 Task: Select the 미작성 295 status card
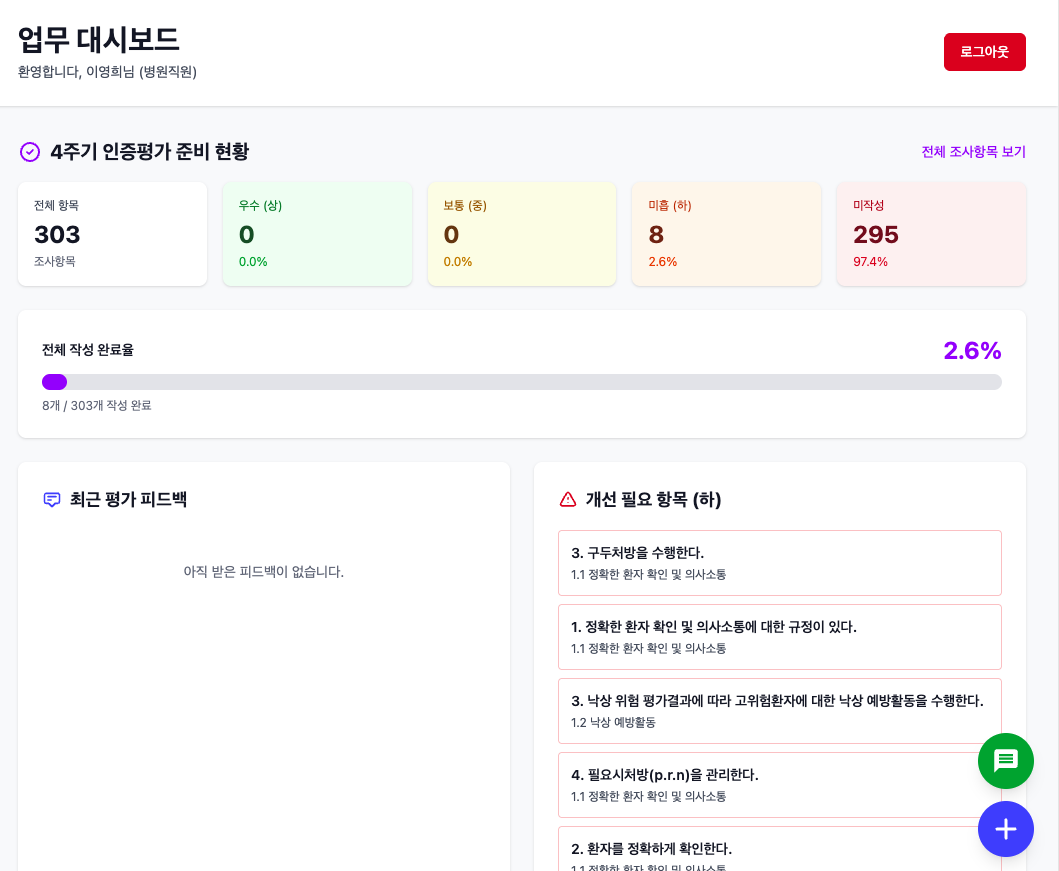click(x=930, y=233)
